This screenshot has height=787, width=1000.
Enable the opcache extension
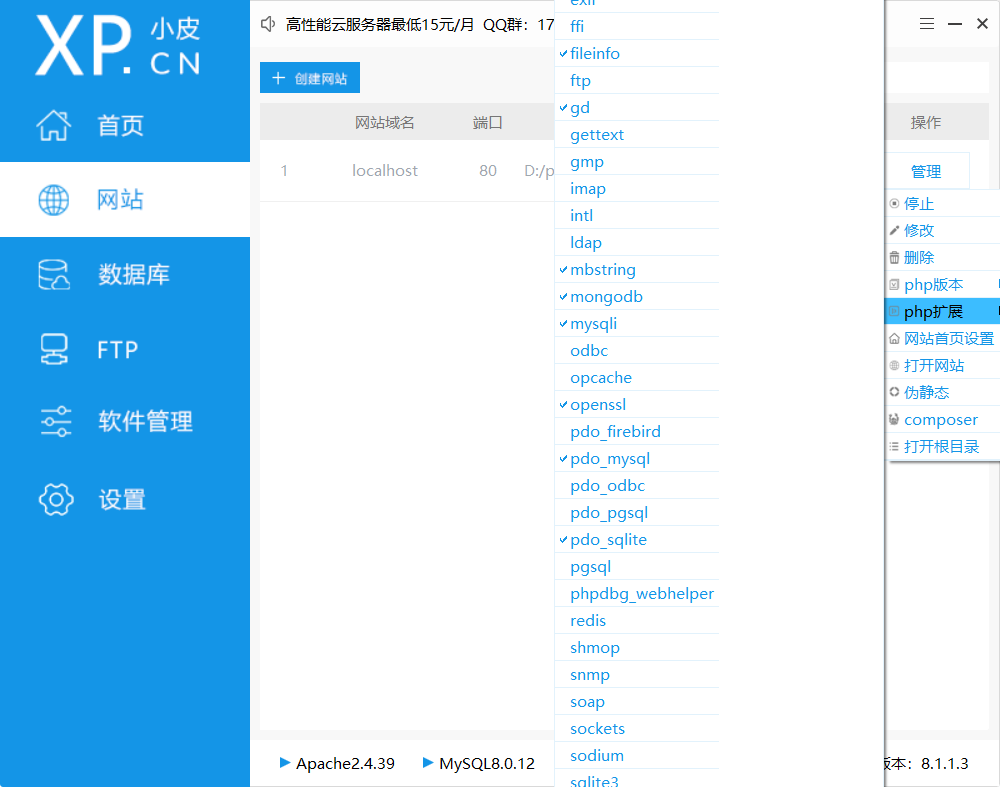click(637, 378)
